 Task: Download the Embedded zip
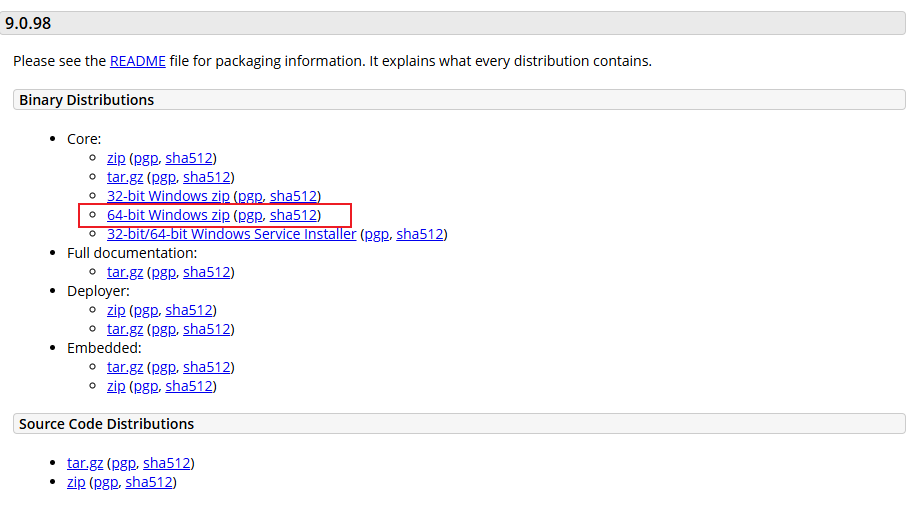click(x=116, y=386)
